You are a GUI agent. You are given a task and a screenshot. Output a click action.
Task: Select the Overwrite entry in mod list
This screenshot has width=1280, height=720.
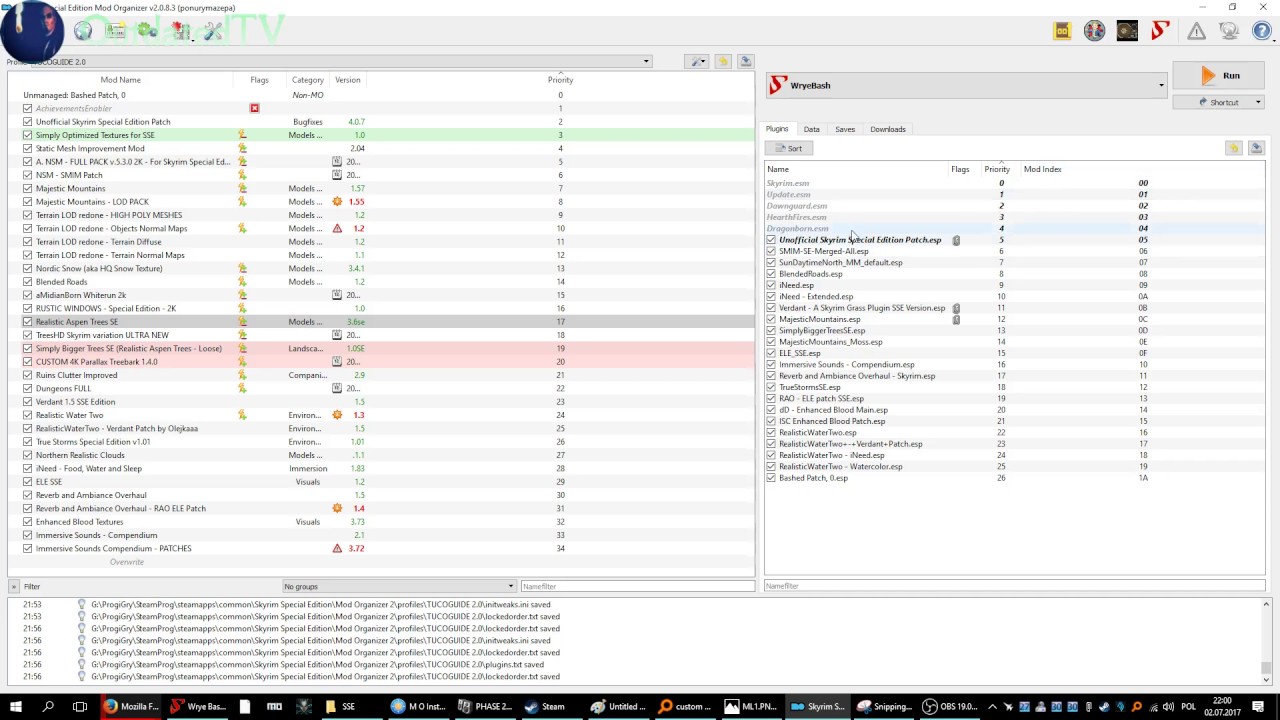pyautogui.click(x=380, y=562)
